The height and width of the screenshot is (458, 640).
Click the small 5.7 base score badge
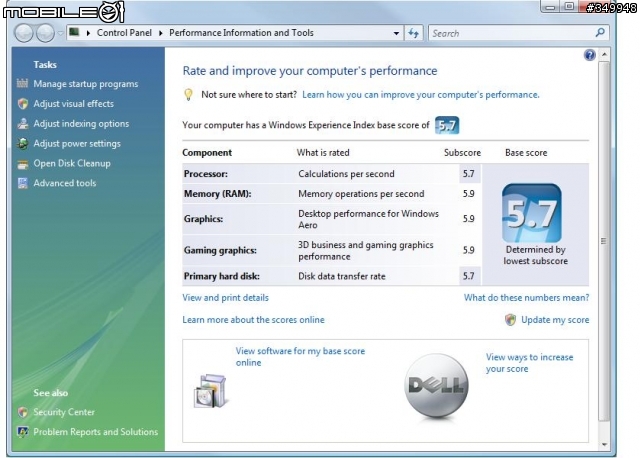447,125
